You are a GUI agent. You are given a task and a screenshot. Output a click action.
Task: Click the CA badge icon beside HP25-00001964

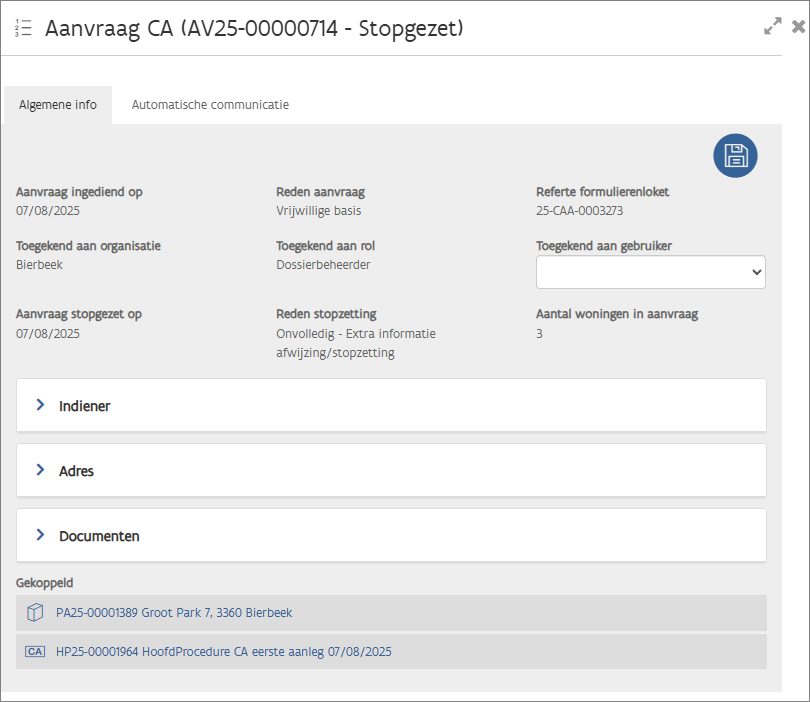click(x=35, y=651)
